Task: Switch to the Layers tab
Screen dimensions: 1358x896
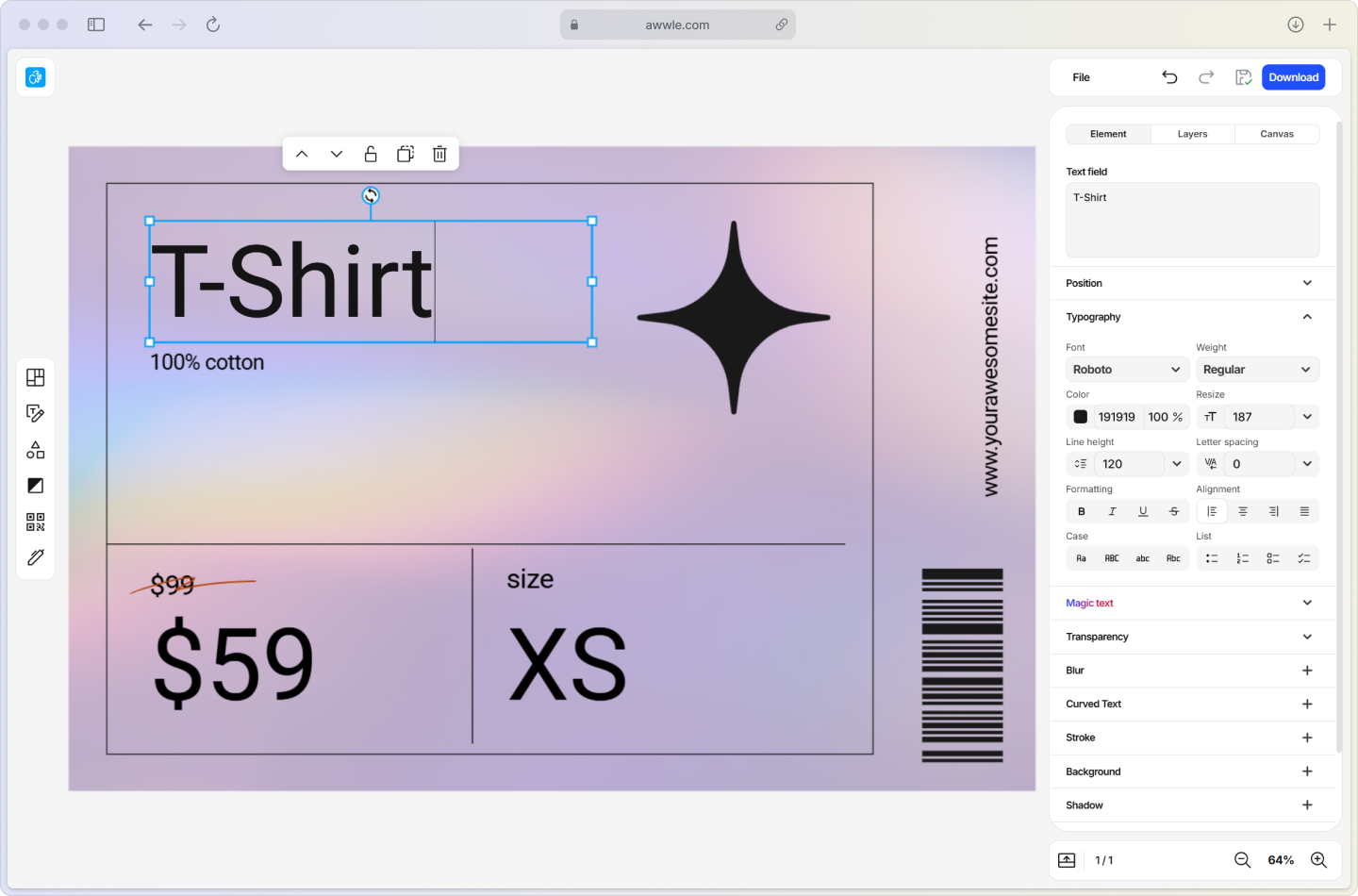Action: pos(1192,134)
